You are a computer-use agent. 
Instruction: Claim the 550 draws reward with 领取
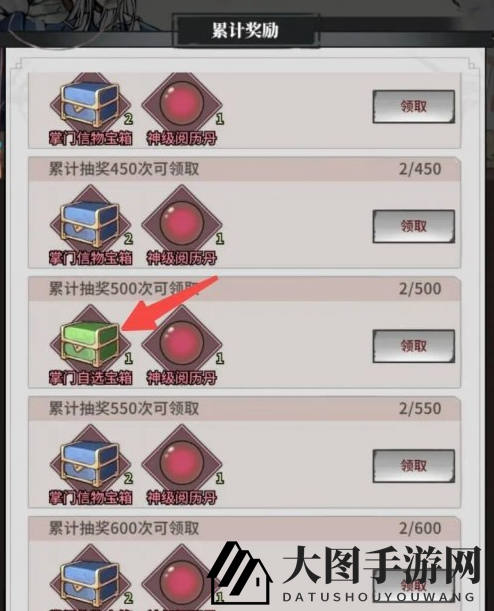point(414,466)
